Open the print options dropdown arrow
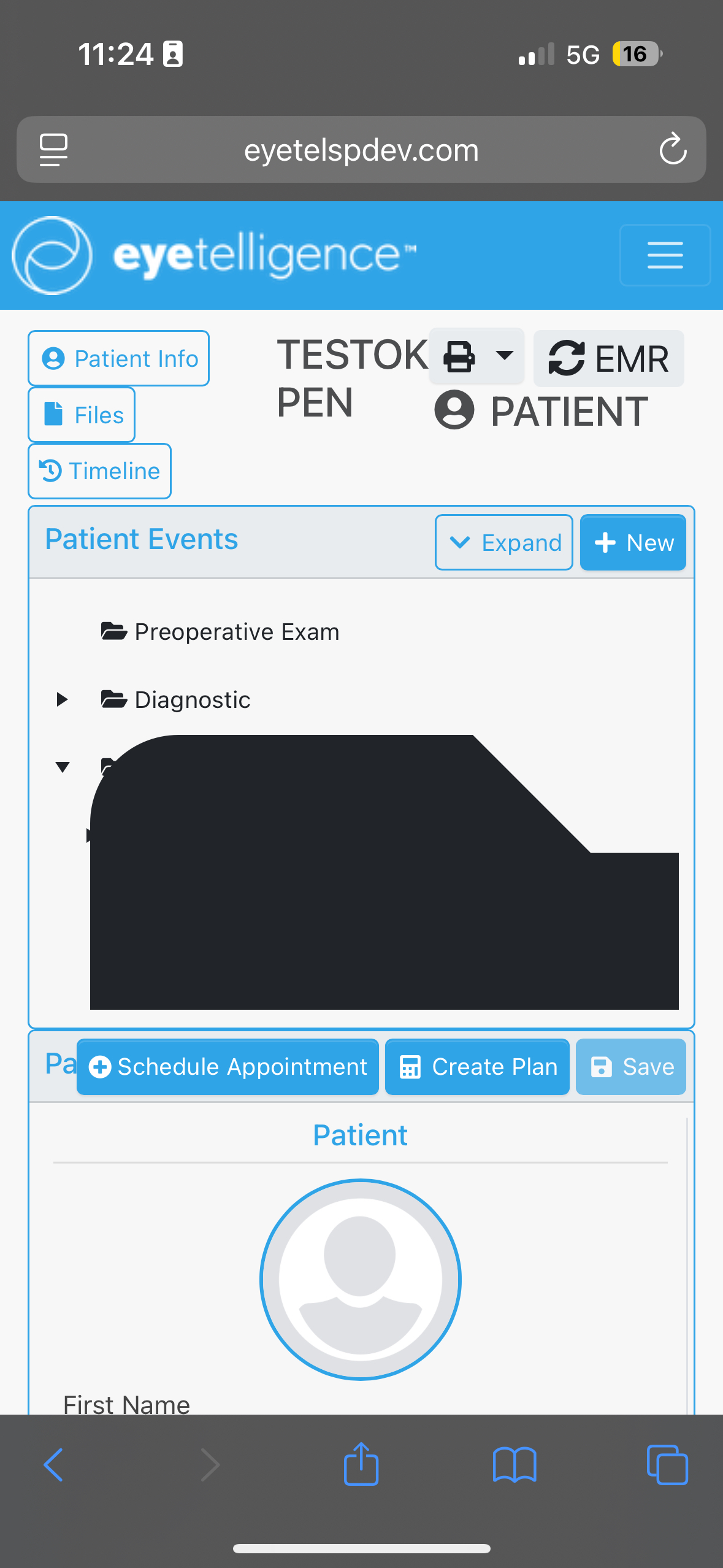The width and height of the screenshot is (723, 1568). pos(504,355)
